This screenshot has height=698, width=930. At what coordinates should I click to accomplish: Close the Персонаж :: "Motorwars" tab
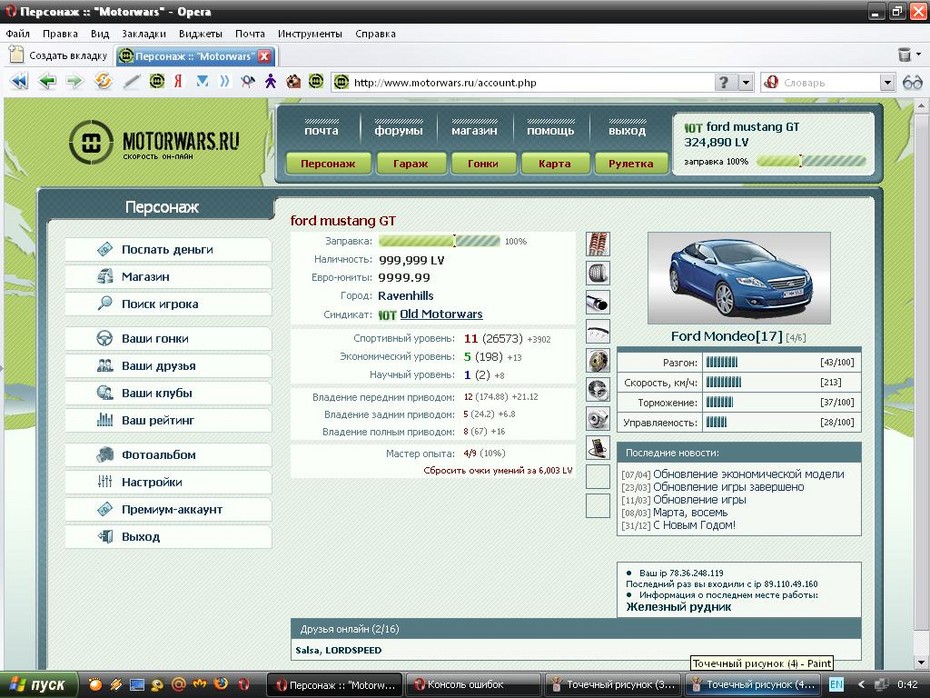click(x=265, y=56)
